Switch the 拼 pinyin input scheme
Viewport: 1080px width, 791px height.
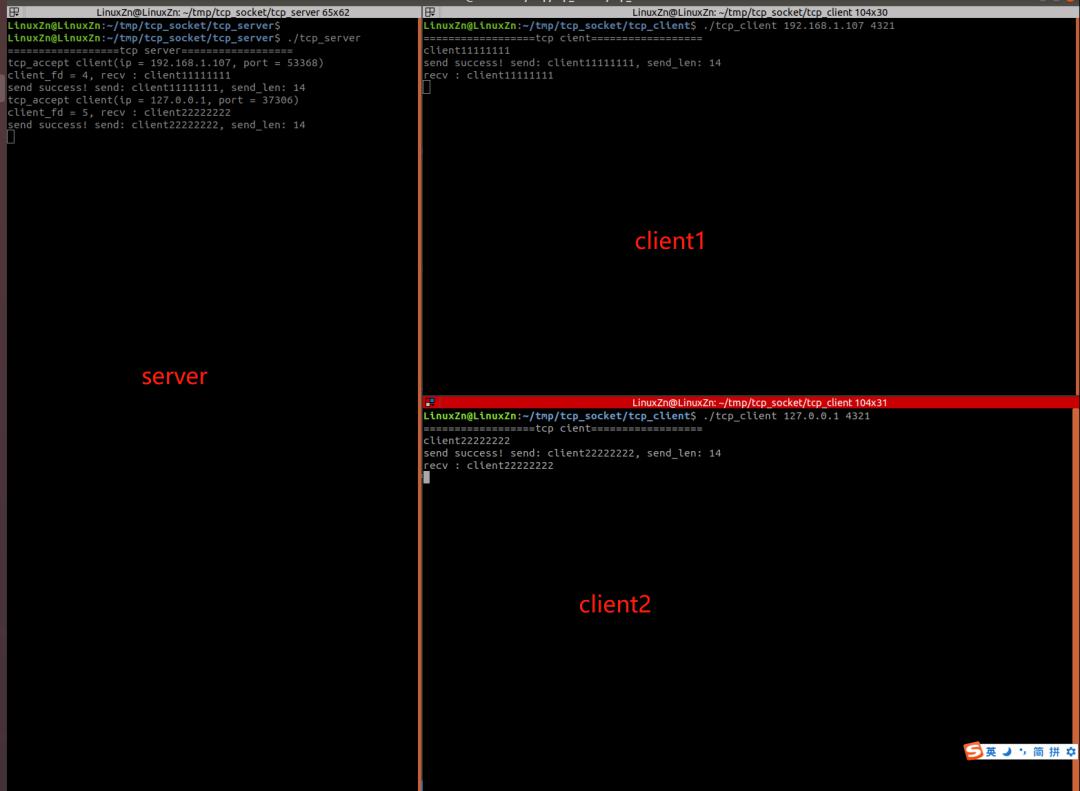(1054, 752)
